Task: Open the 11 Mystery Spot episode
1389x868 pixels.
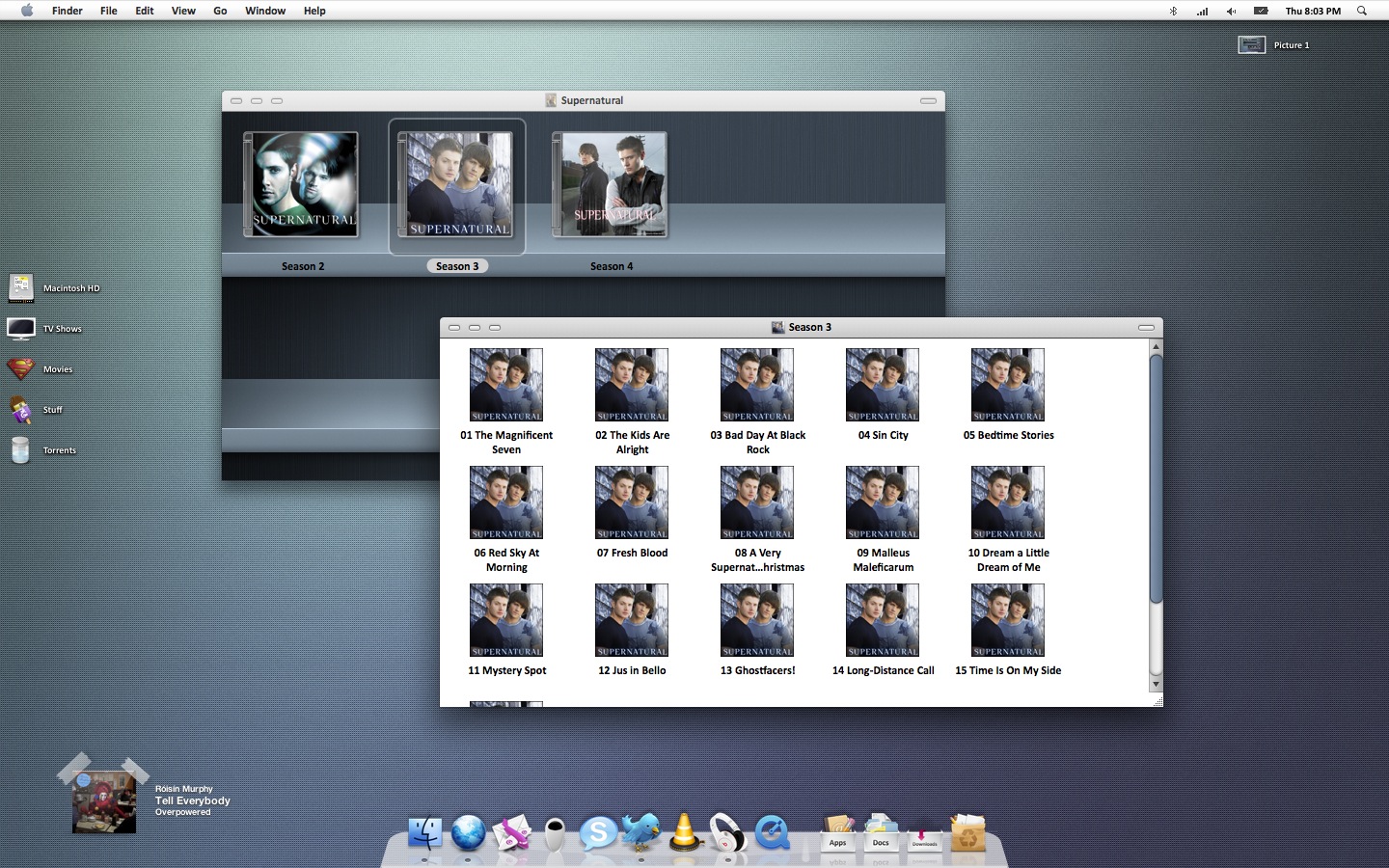Action: tap(506, 620)
